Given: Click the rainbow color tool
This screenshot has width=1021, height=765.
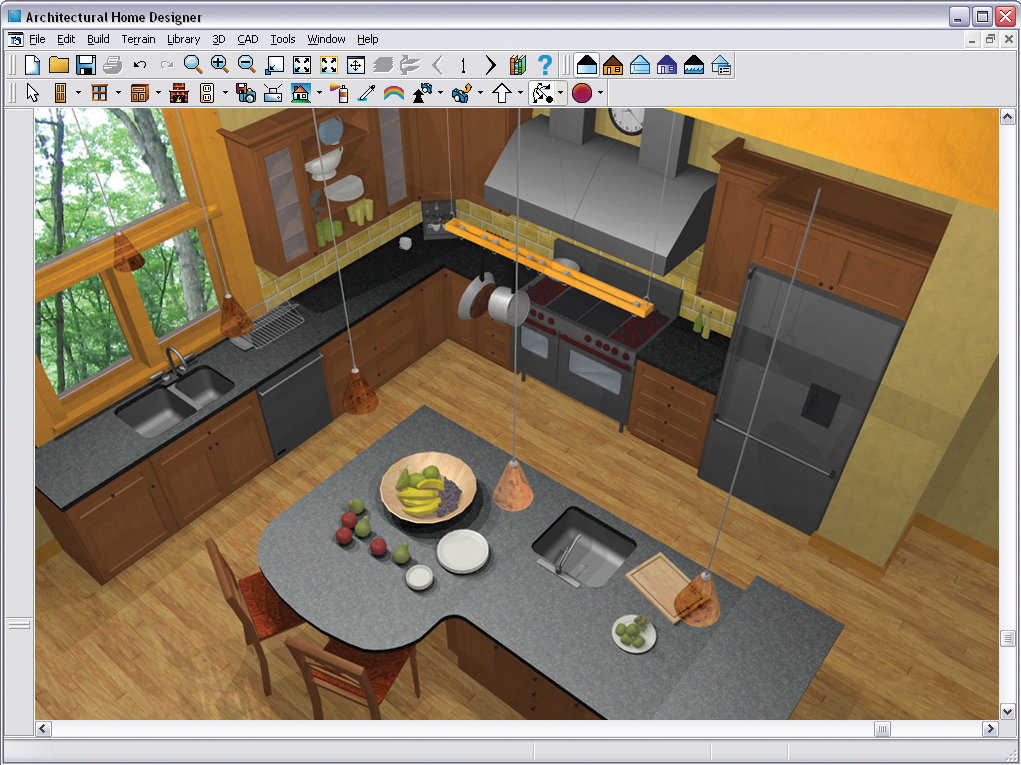Looking at the screenshot, I should point(394,93).
